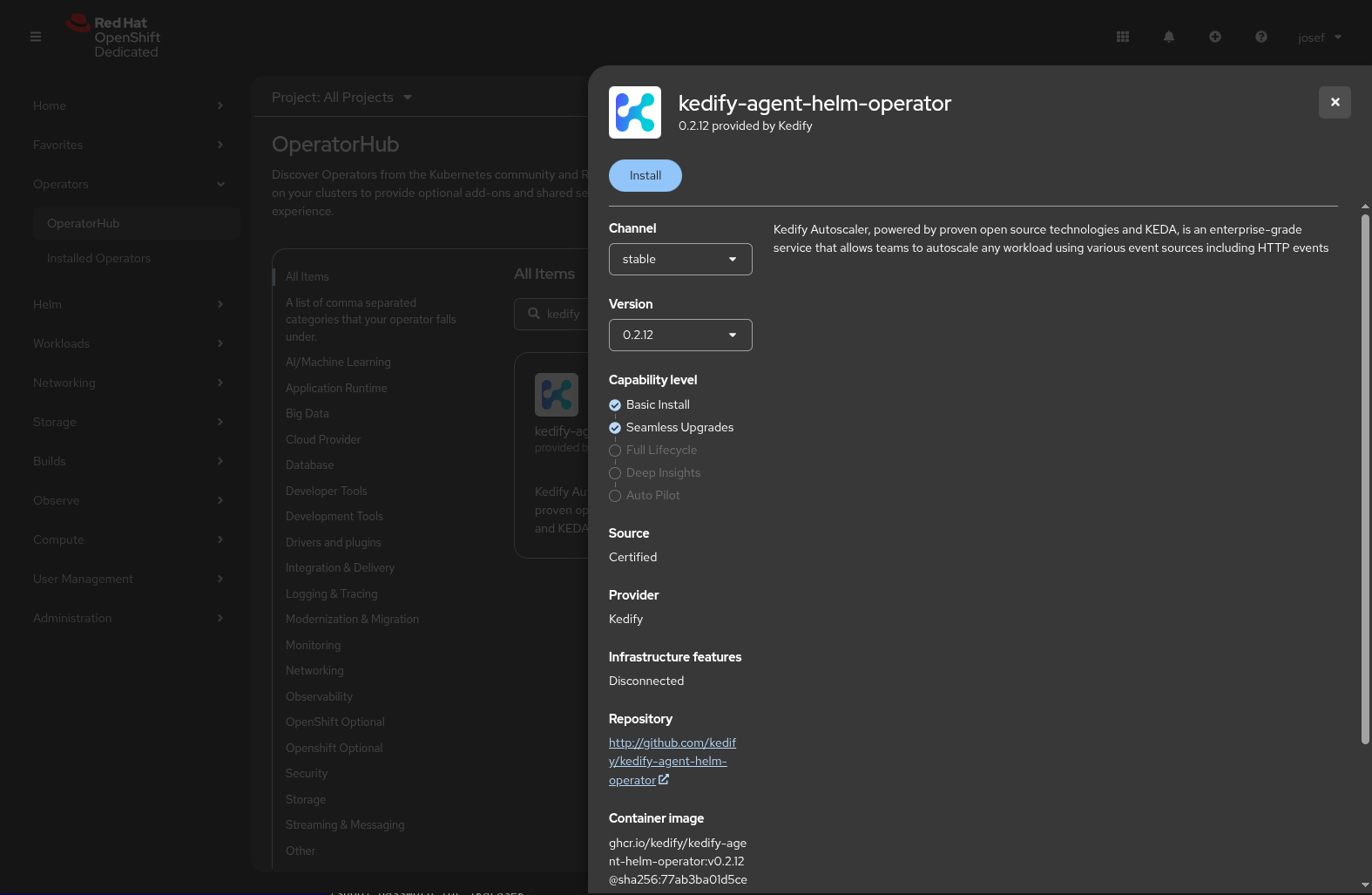This screenshot has width=1372, height=895.
Task: Expand the Administration section
Action: tap(129, 618)
